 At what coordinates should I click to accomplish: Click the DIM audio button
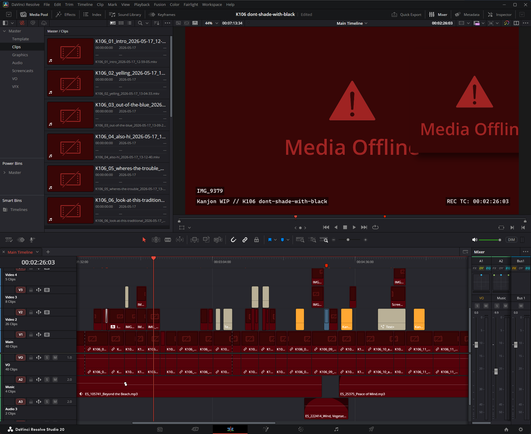click(x=511, y=240)
